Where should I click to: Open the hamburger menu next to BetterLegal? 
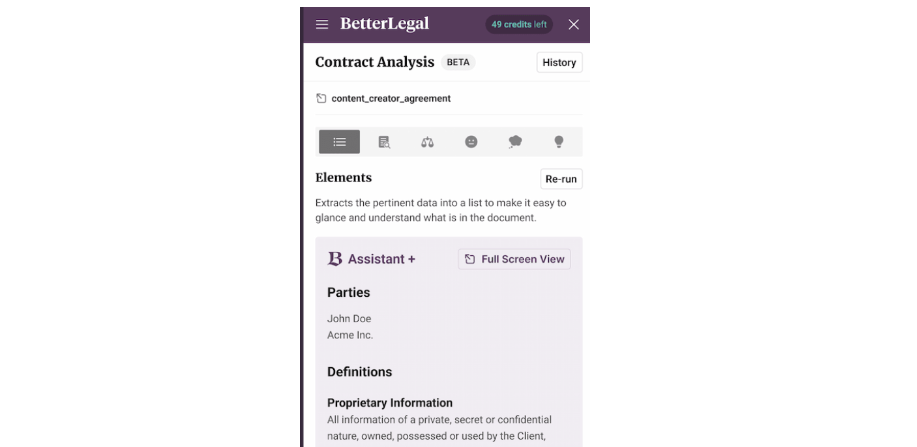coord(322,24)
